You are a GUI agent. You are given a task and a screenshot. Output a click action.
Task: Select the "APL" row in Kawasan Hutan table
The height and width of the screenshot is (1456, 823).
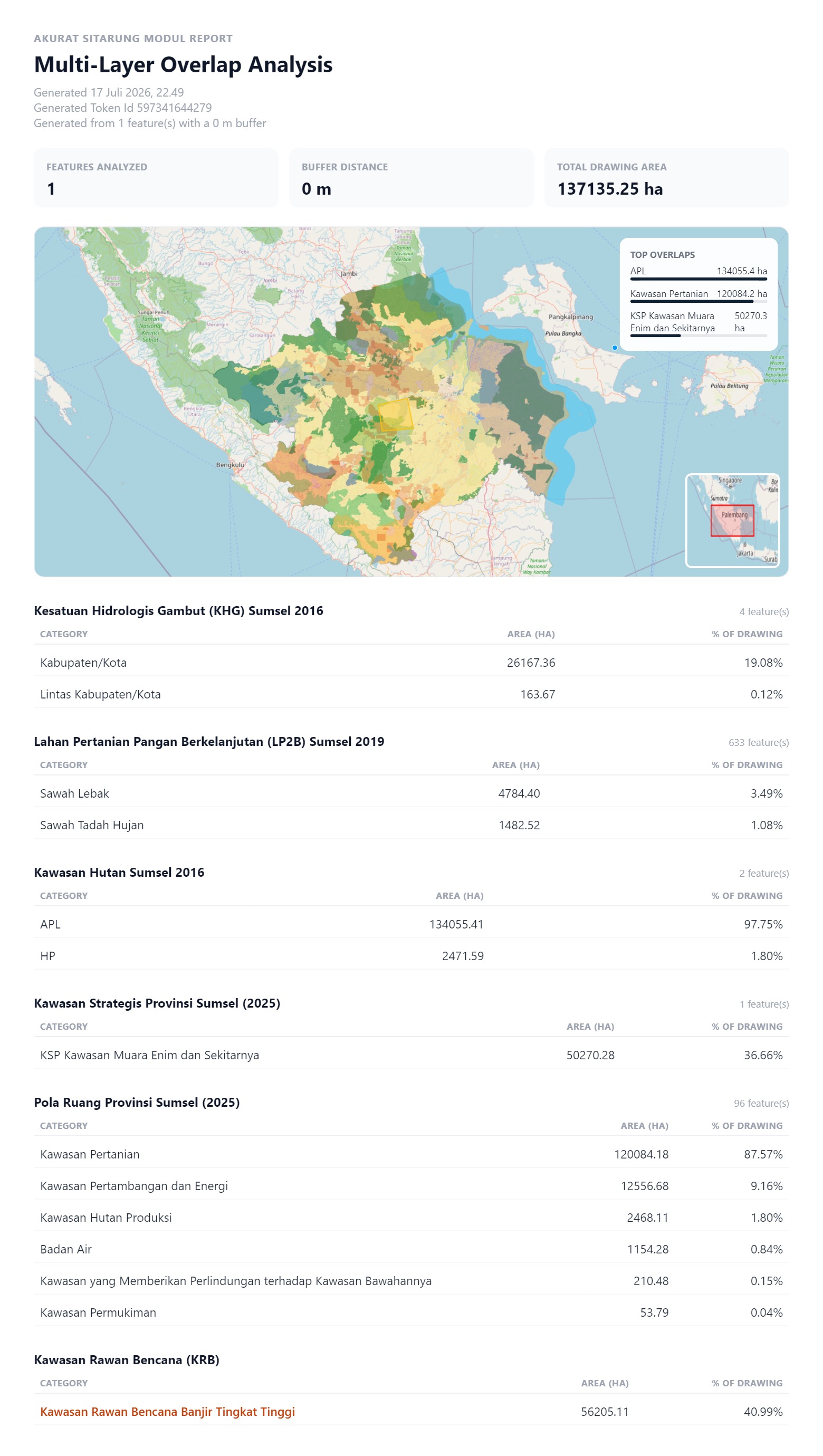tap(411, 924)
